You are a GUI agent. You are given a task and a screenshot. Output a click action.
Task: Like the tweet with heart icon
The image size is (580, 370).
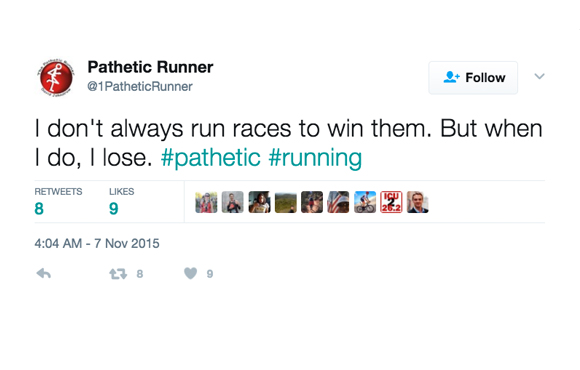190,273
